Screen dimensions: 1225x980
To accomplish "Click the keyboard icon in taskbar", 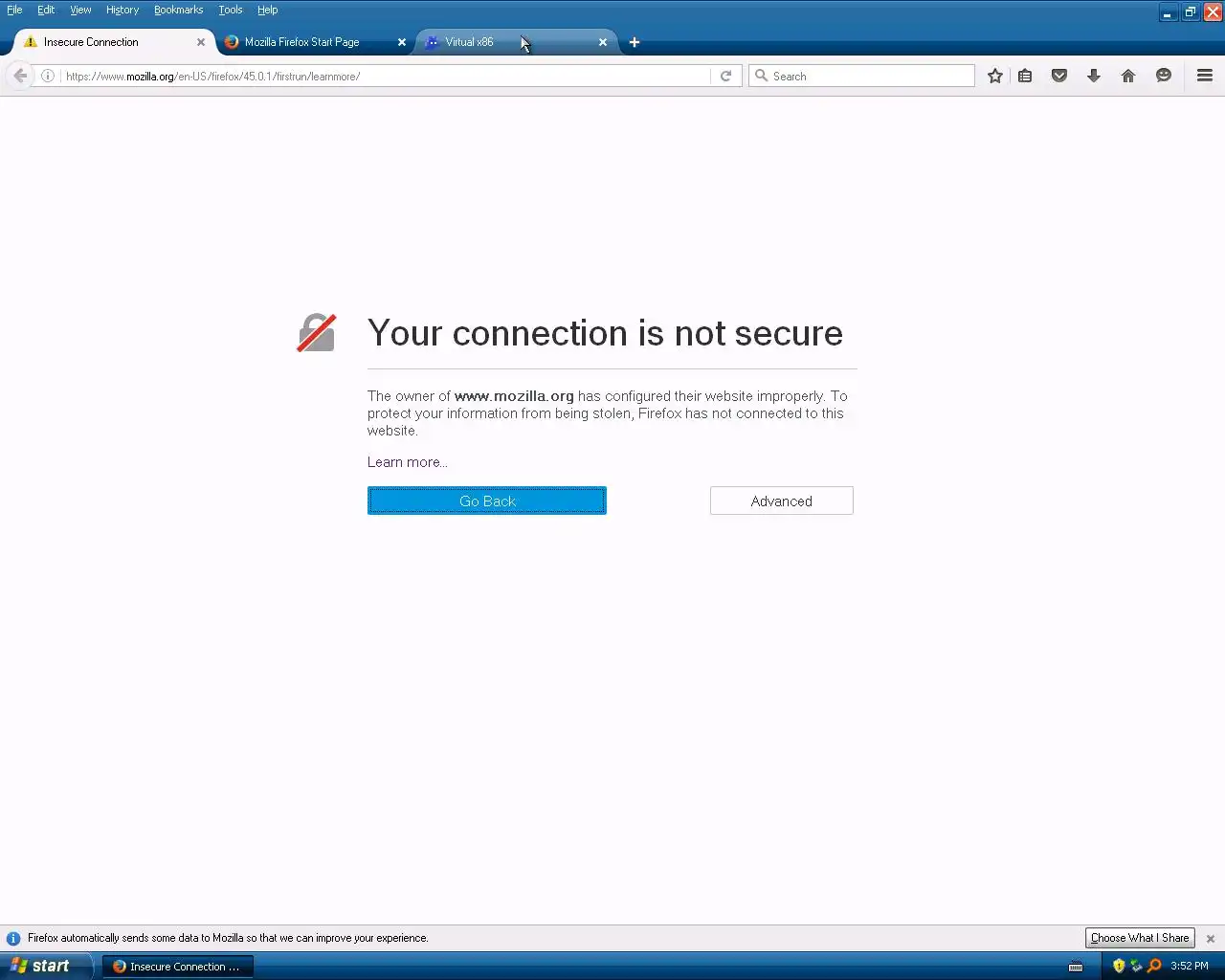I will point(1076,967).
